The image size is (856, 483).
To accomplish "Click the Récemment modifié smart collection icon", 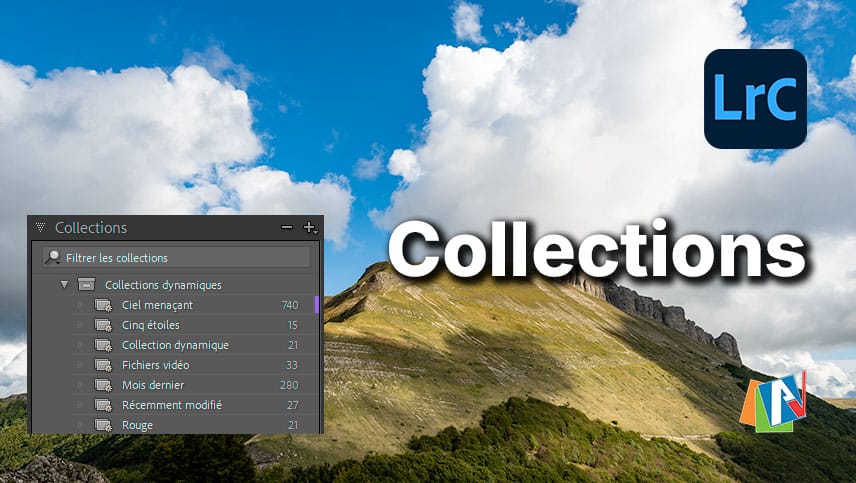I will (x=103, y=406).
